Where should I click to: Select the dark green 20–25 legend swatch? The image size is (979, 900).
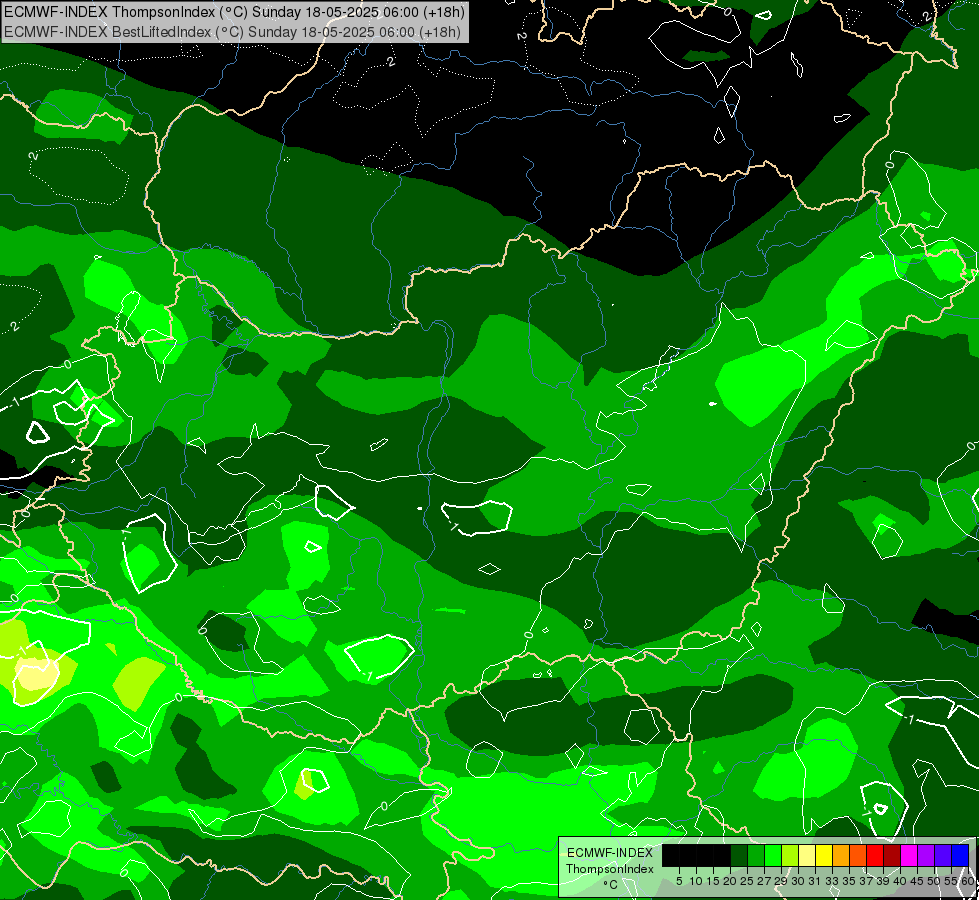(x=739, y=855)
